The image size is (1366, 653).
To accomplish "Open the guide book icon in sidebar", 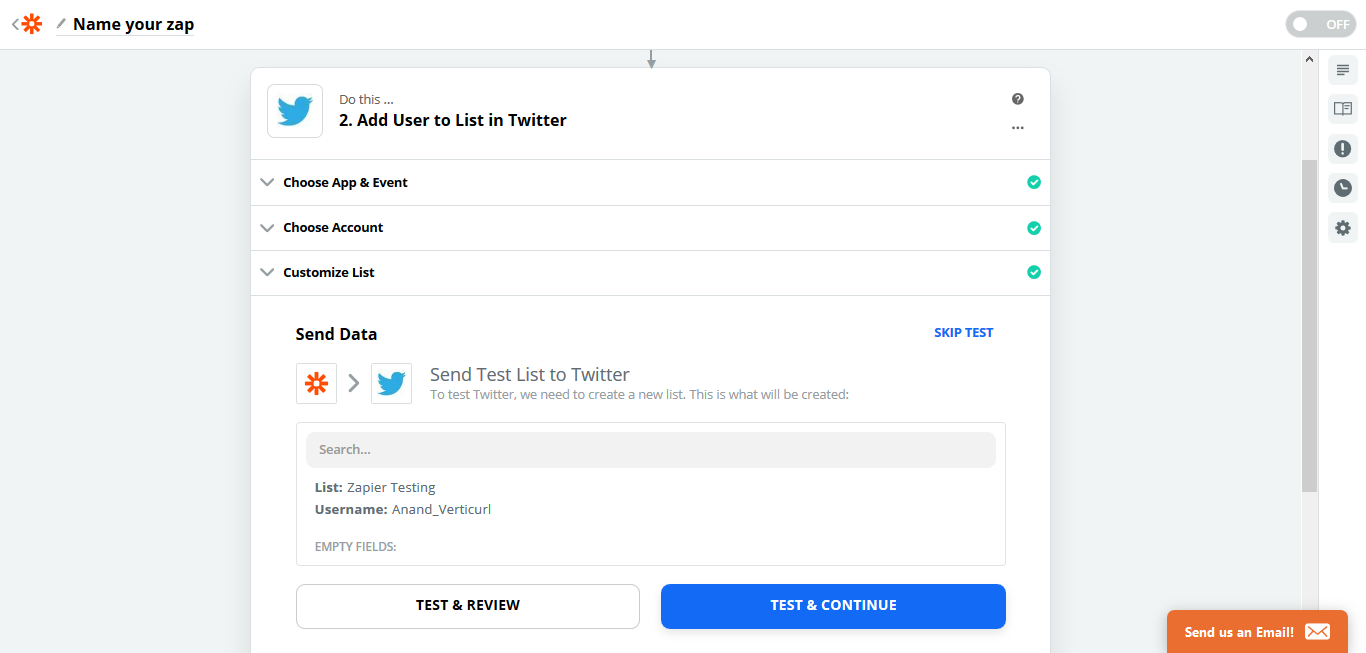I will coord(1343,109).
